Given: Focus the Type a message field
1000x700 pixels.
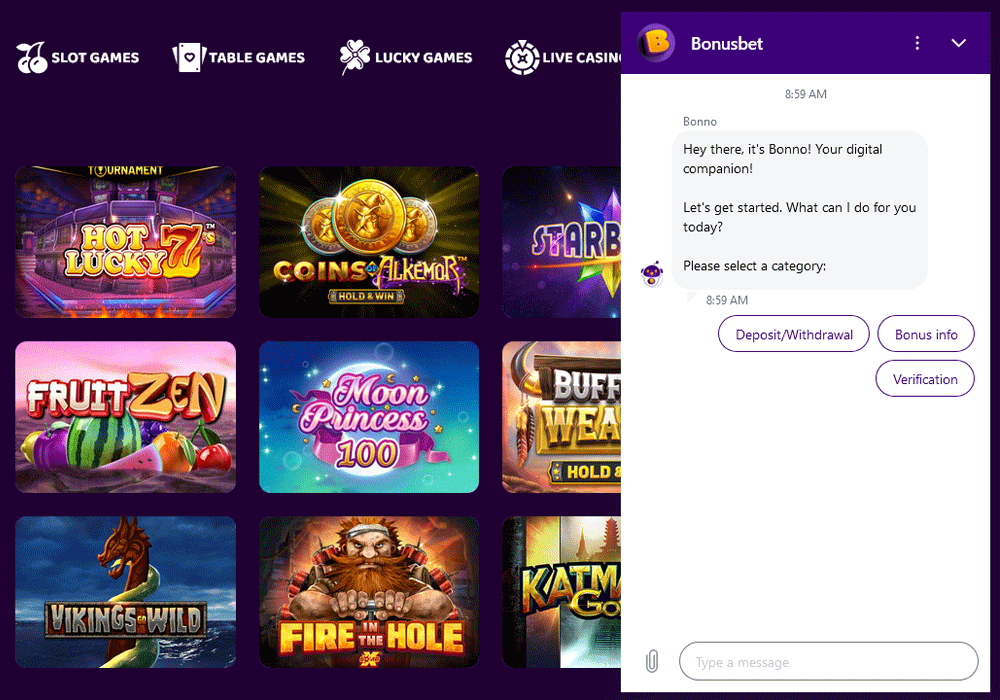Looking at the screenshot, I should point(828,662).
